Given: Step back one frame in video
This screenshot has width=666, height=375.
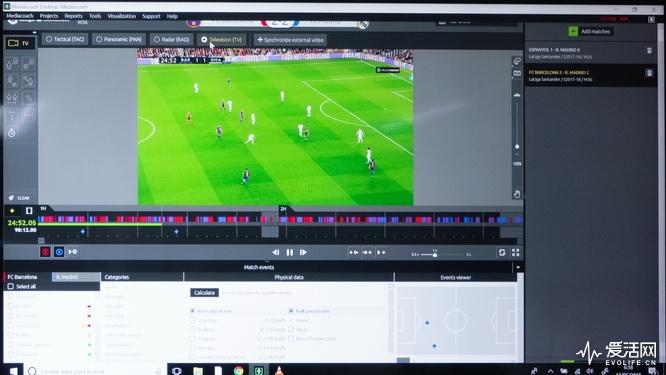Looking at the screenshot, I should click(x=276, y=252).
